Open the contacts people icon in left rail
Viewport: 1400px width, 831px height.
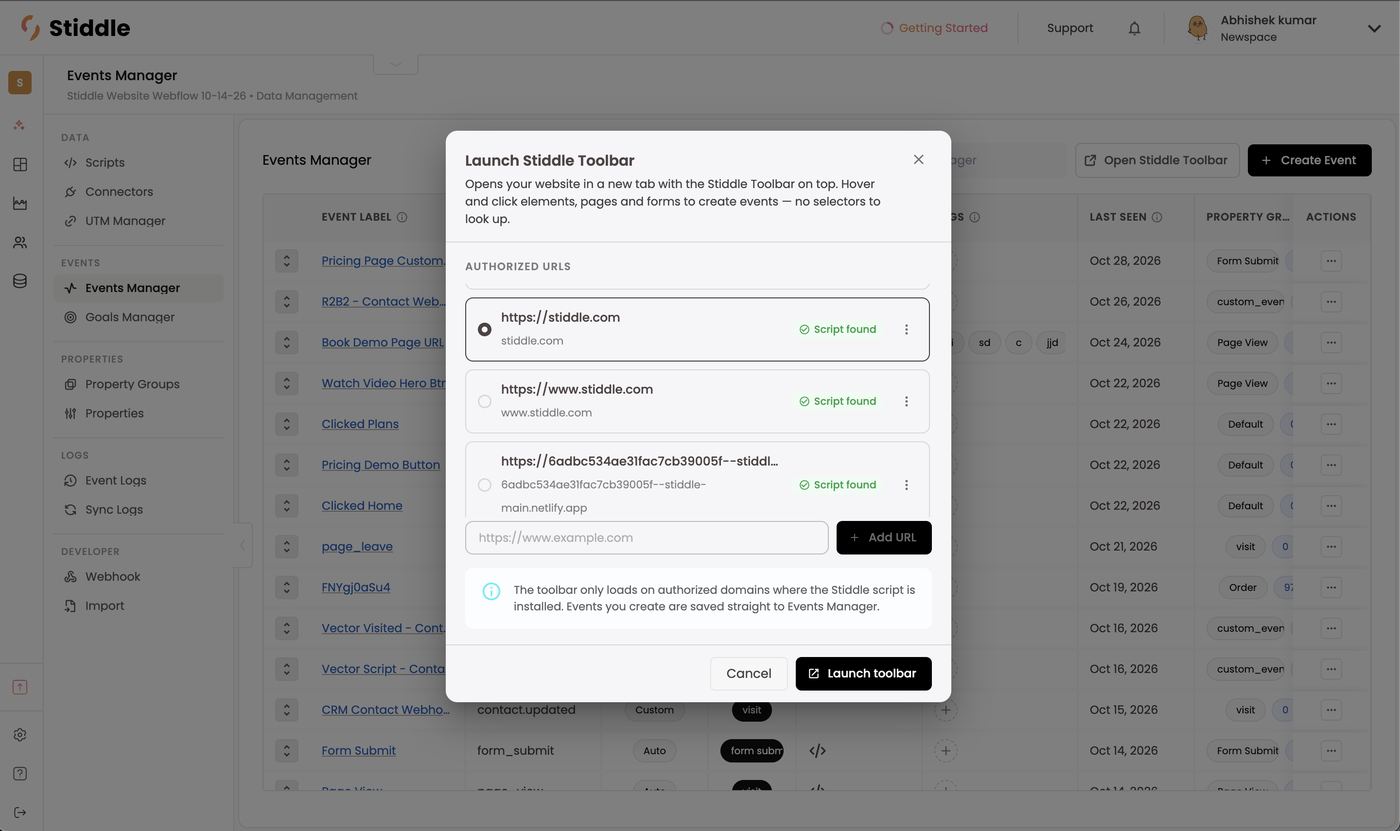tap(20, 243)
